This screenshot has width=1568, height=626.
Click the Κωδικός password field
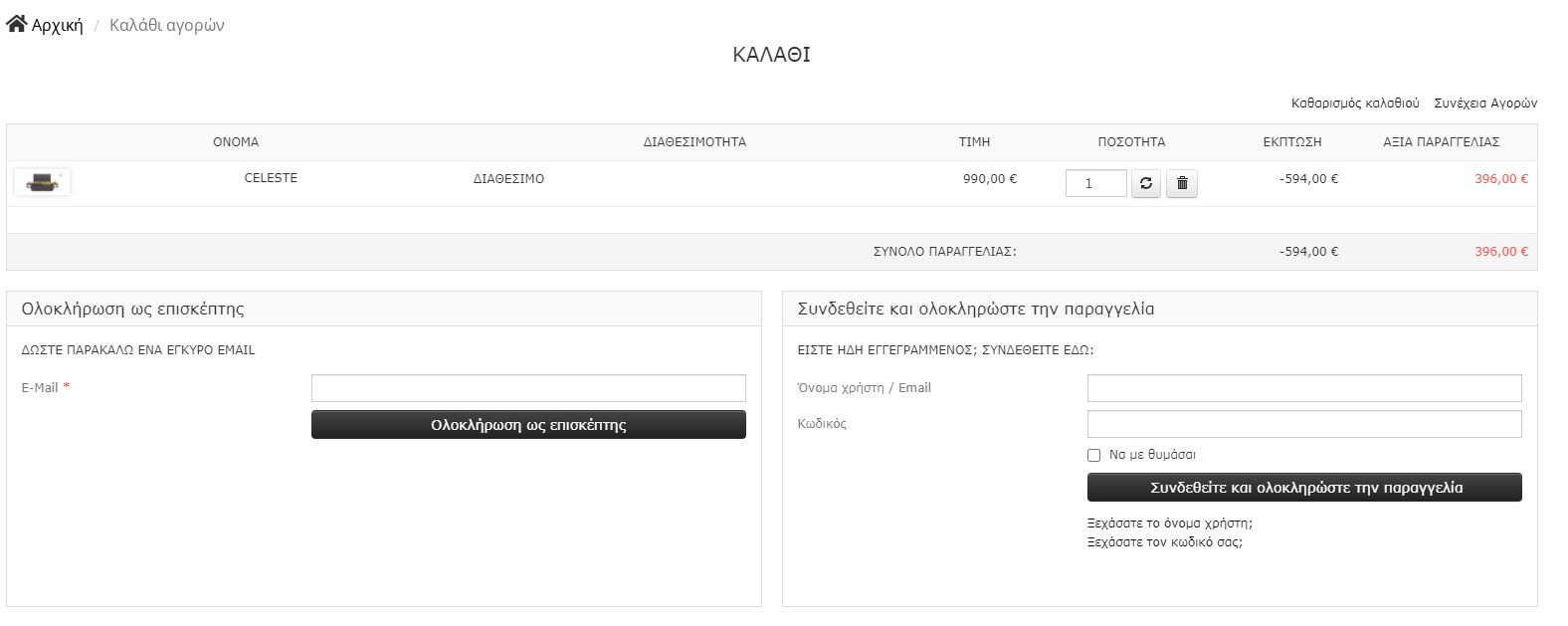point(1304,424)
